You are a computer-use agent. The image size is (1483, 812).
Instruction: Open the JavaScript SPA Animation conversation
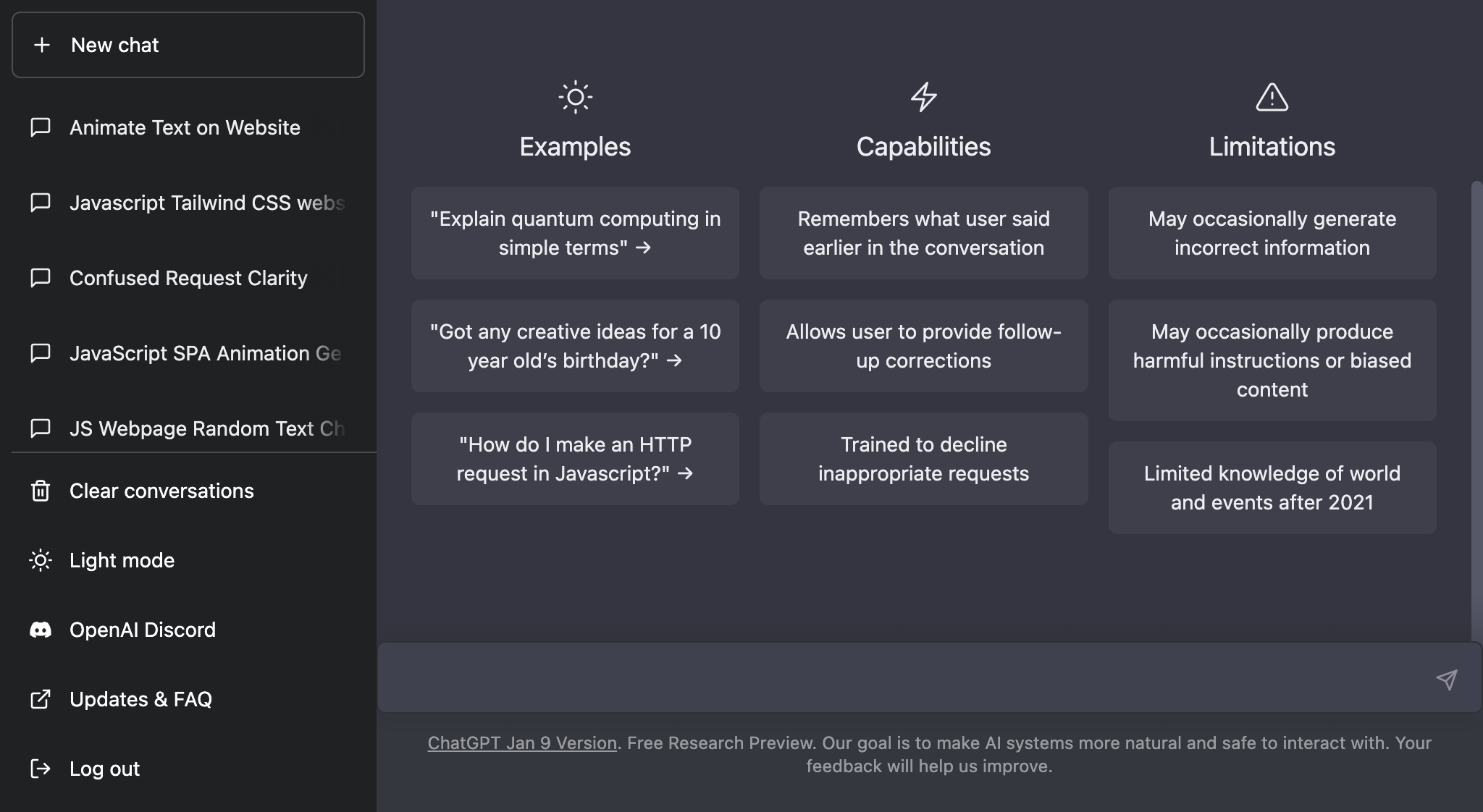click(205, 353)
